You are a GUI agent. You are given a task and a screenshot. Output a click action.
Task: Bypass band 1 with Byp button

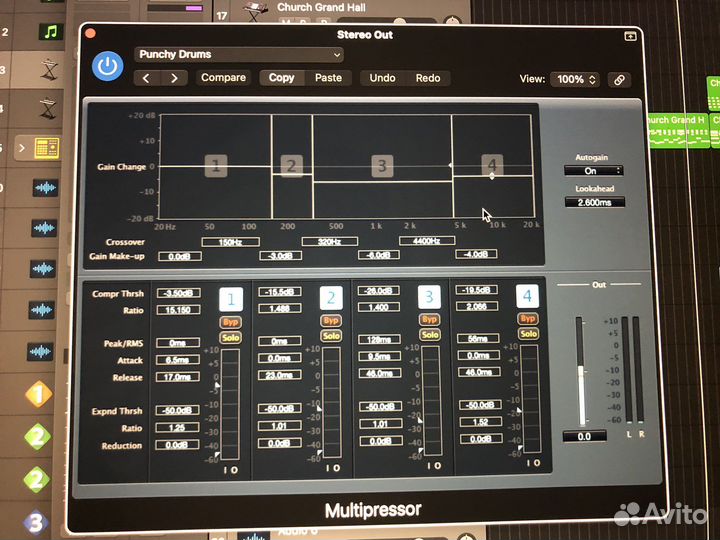pyautogui.click(x=230, y=321)
